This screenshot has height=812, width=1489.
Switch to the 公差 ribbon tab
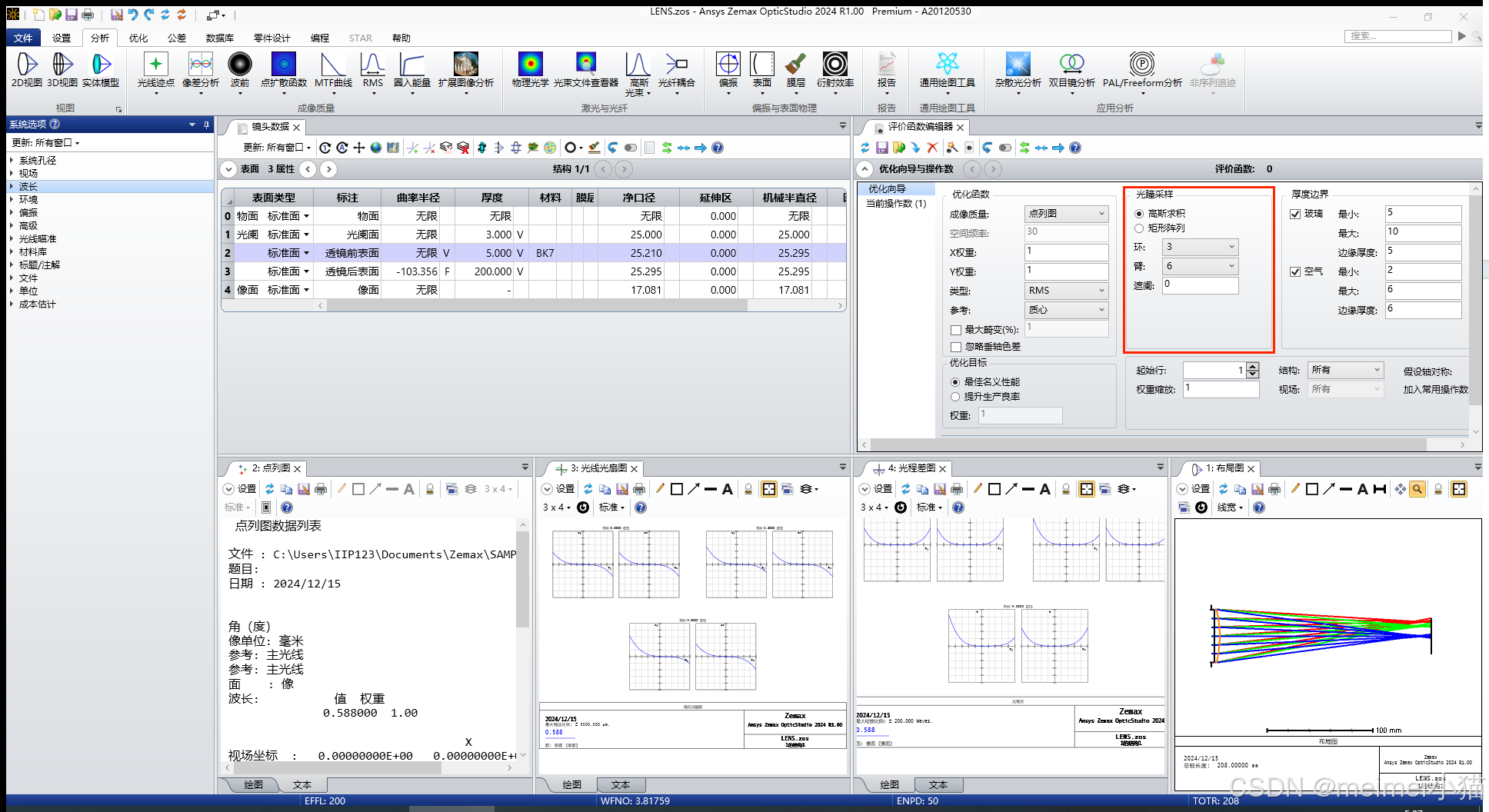pyautogui.click(x=177, y=38)
